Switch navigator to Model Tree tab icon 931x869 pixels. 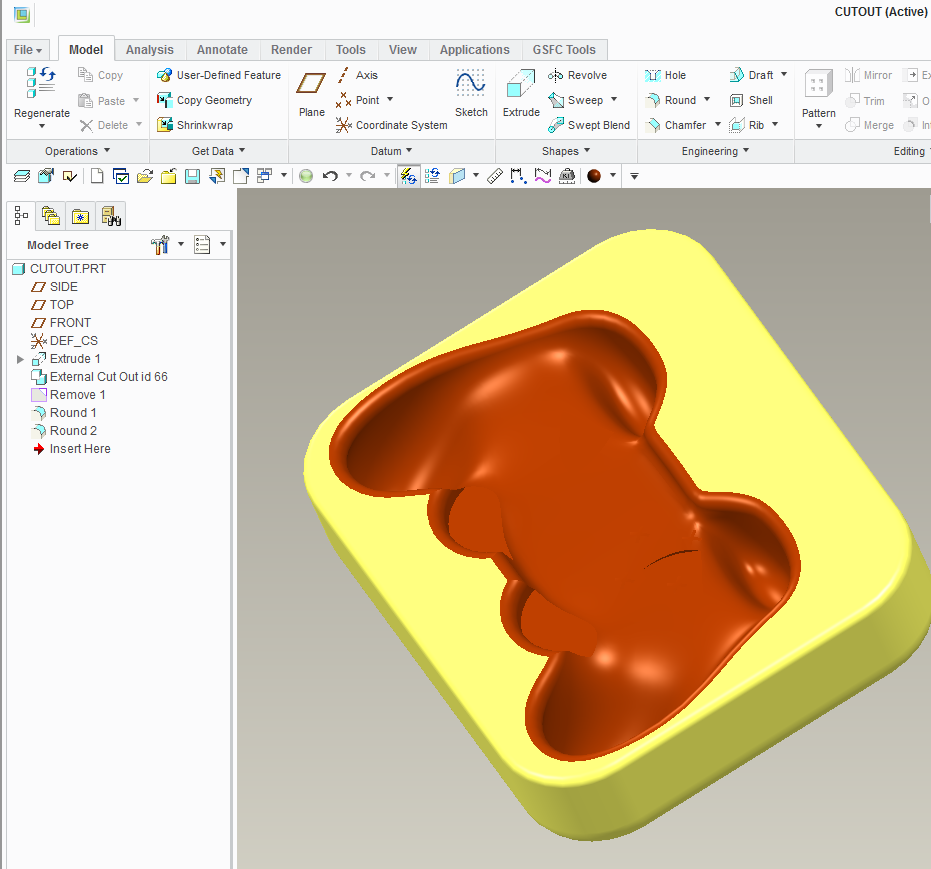21,216
